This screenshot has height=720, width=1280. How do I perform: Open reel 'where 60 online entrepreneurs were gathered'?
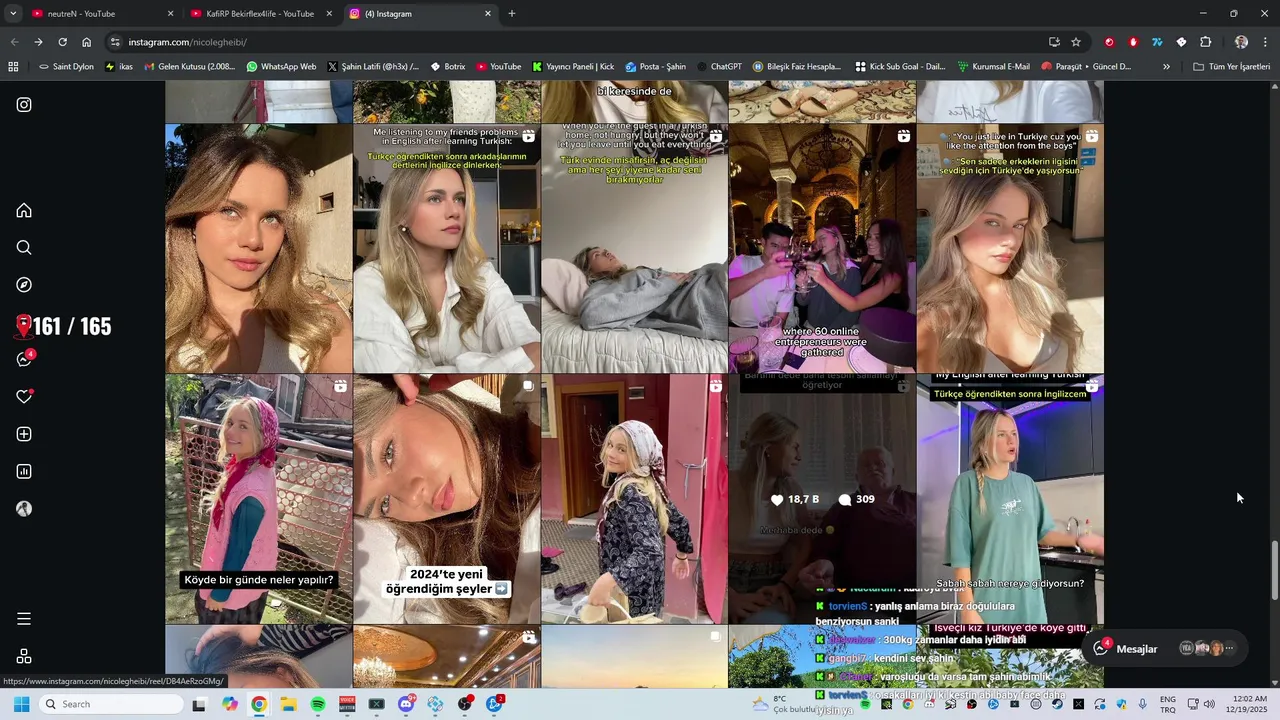(x=822, y=248)
